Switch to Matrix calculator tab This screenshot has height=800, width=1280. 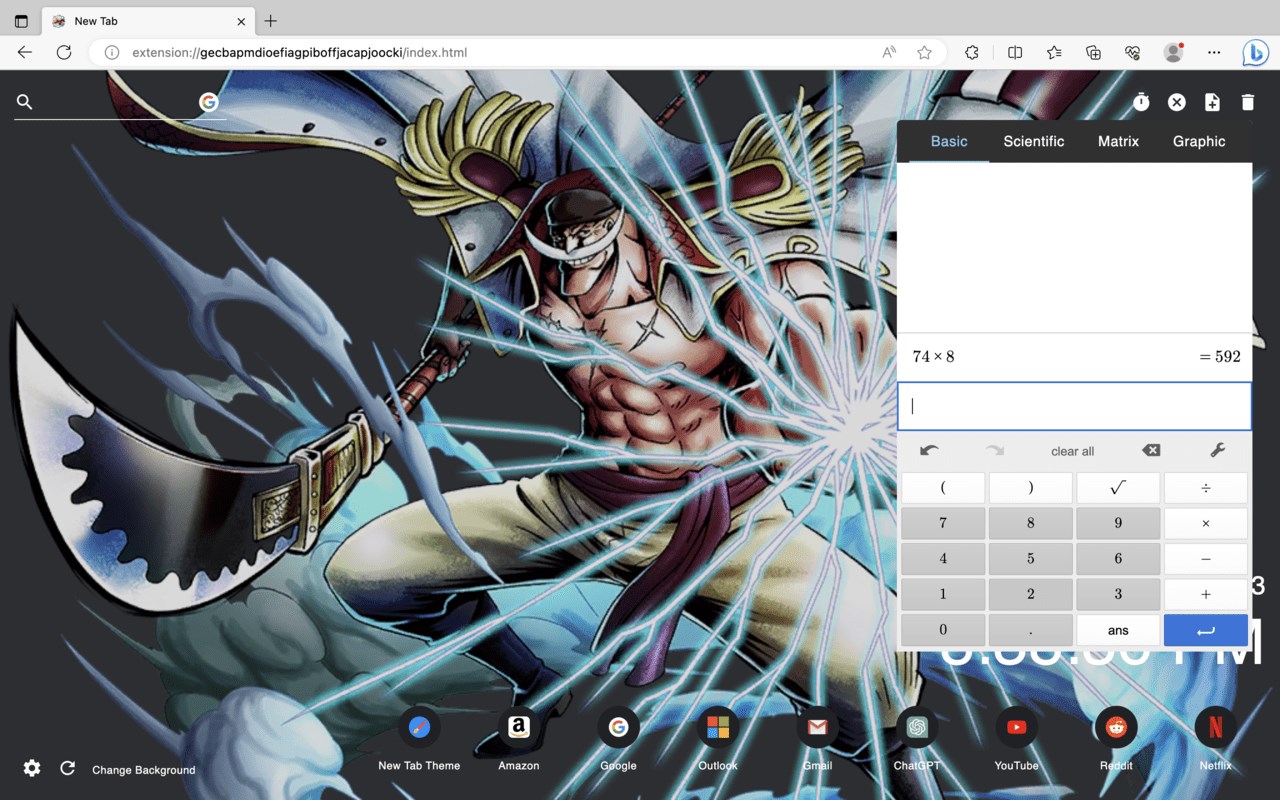pos(1118,141)
